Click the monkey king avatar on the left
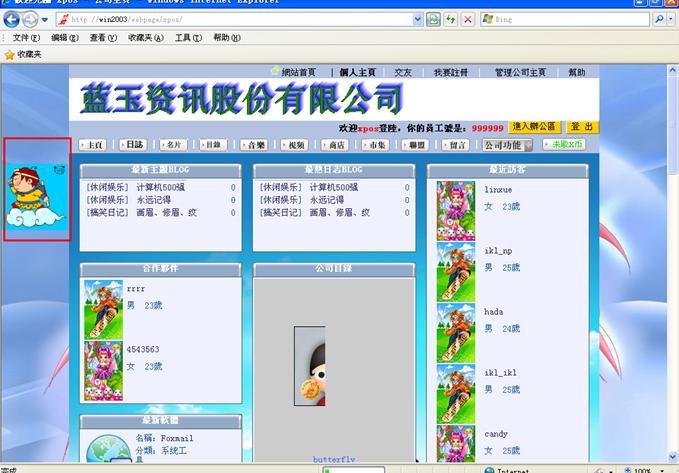Viewport: 679px width, 473px height. click(36, 192)
